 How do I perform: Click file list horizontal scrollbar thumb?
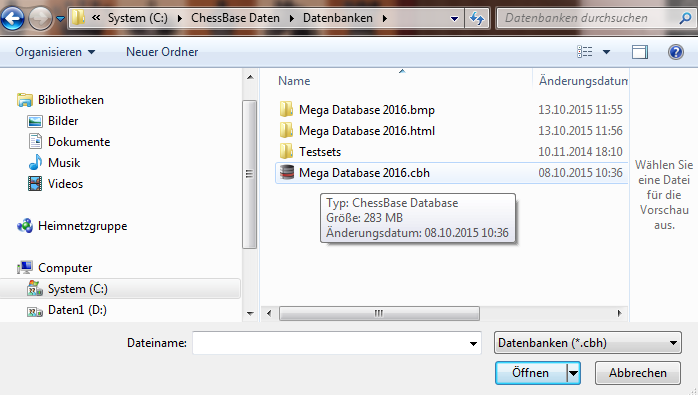tap(379, 314)
